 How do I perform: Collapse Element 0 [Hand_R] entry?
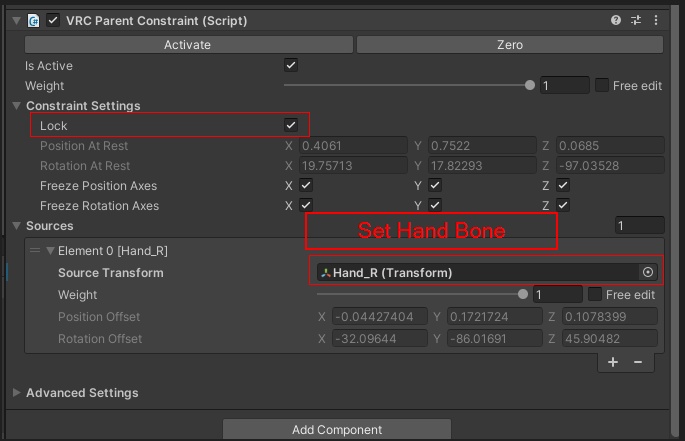[x=50, y=250]
